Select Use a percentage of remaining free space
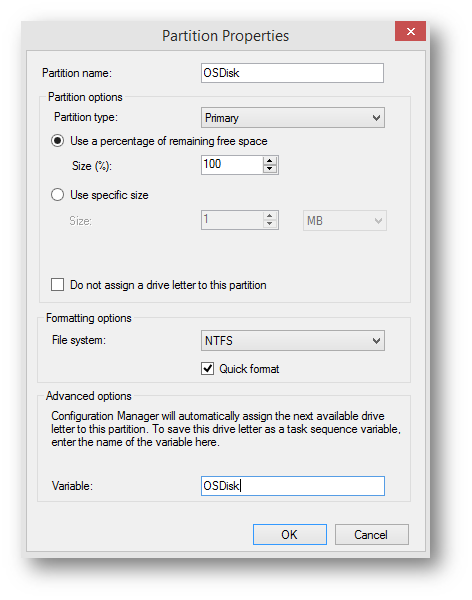 (x=57, y=141)
